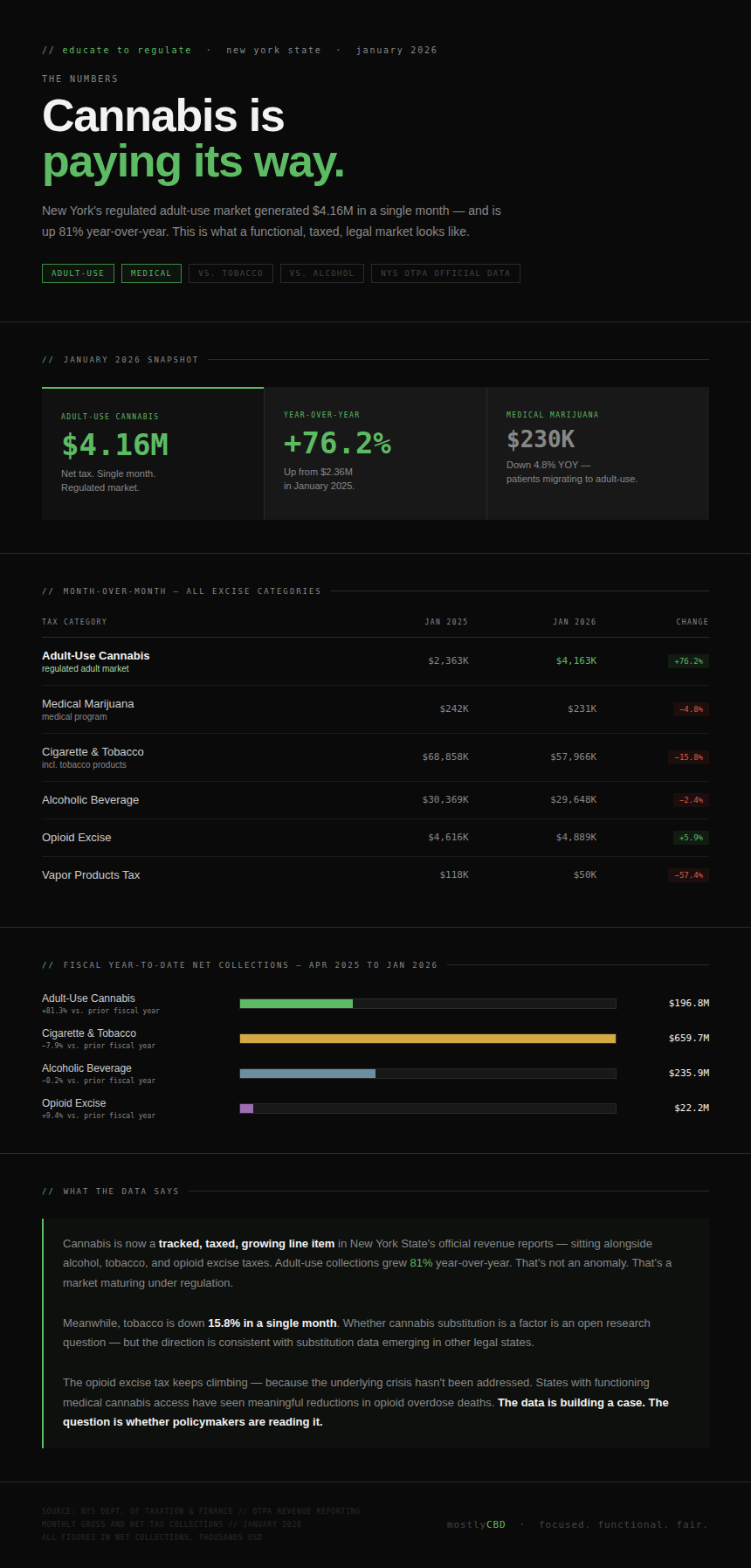Click the green 81% text in summary
This screenshot has width=751, height=1568.
[421, 1263]
